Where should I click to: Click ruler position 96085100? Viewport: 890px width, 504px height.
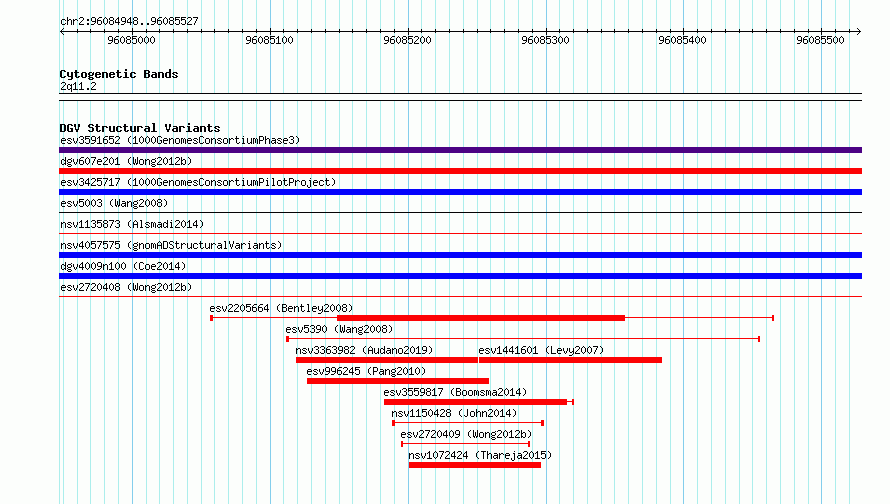269,40
